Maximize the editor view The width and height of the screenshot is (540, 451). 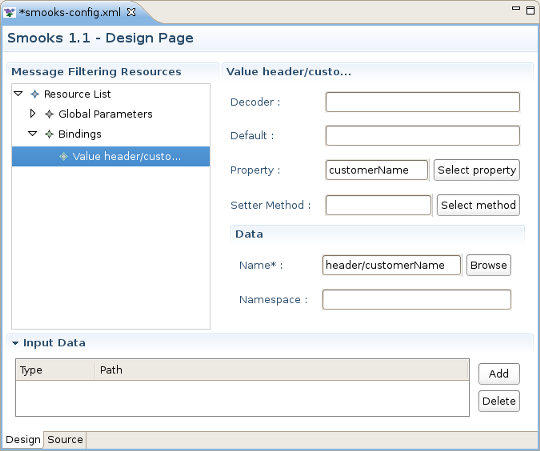click(530, 10)
